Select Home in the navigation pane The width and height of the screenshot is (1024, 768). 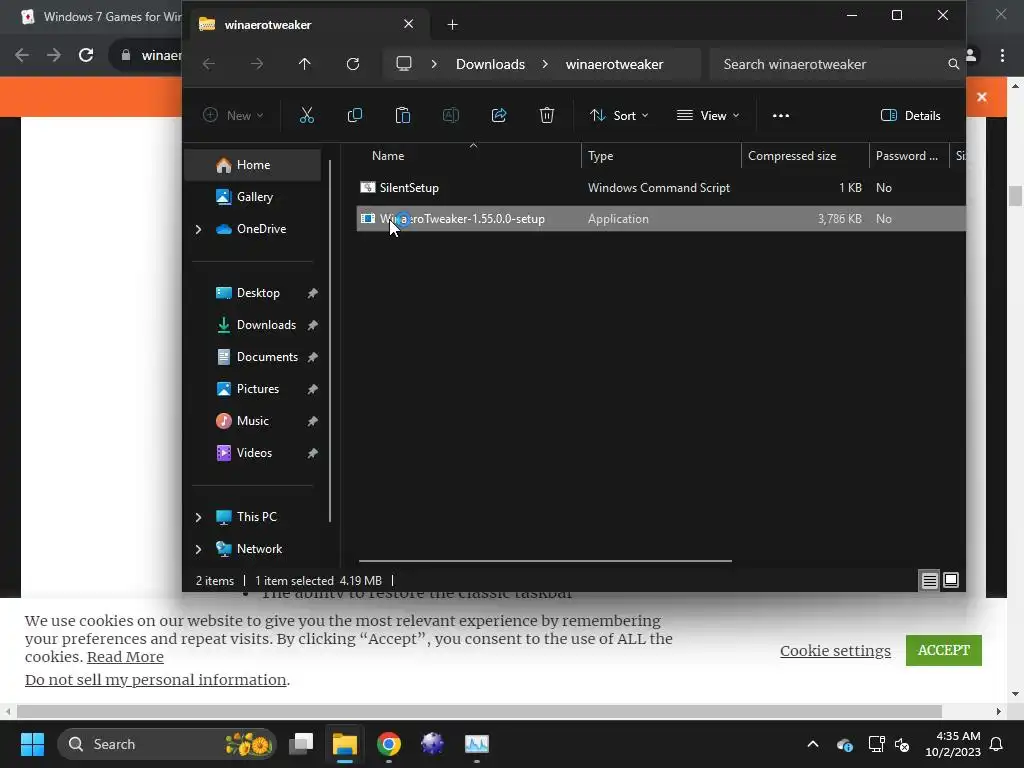[253, 165]
